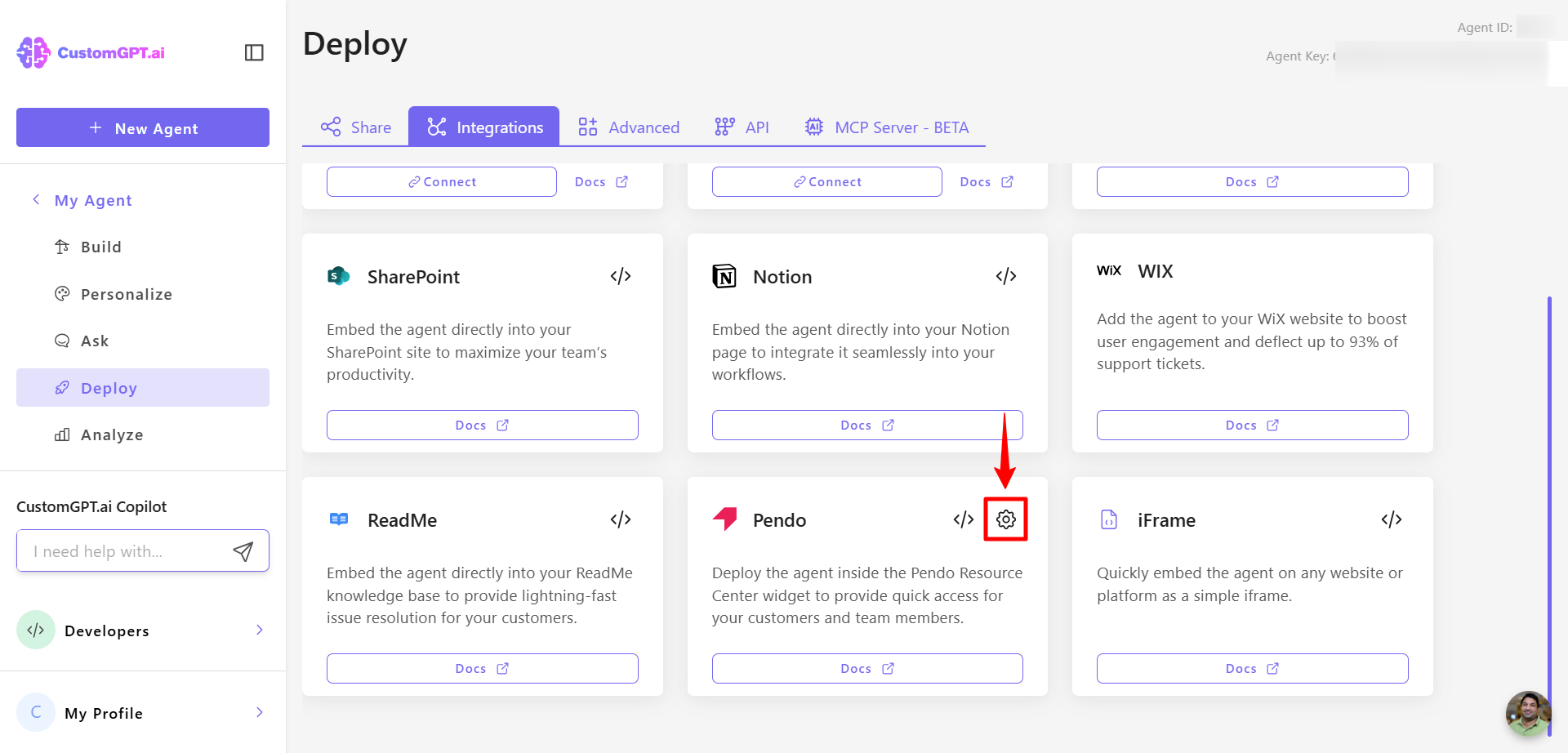Click the iFrame file icon

click(1109, 519)
